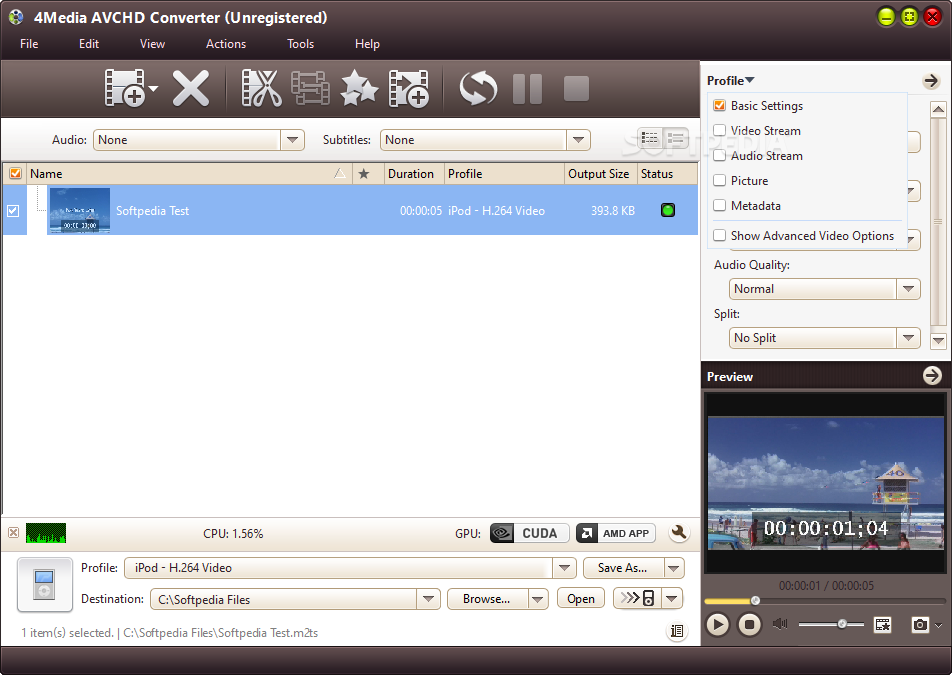
Task: Stop the preview playback
Action: point(749,624)
